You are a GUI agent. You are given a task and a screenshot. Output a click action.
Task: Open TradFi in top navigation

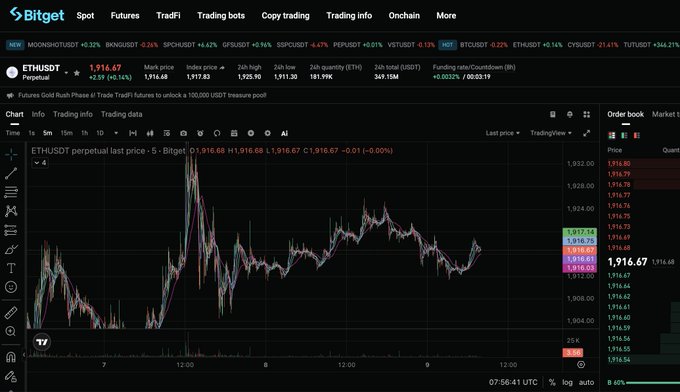pos(168,16)
